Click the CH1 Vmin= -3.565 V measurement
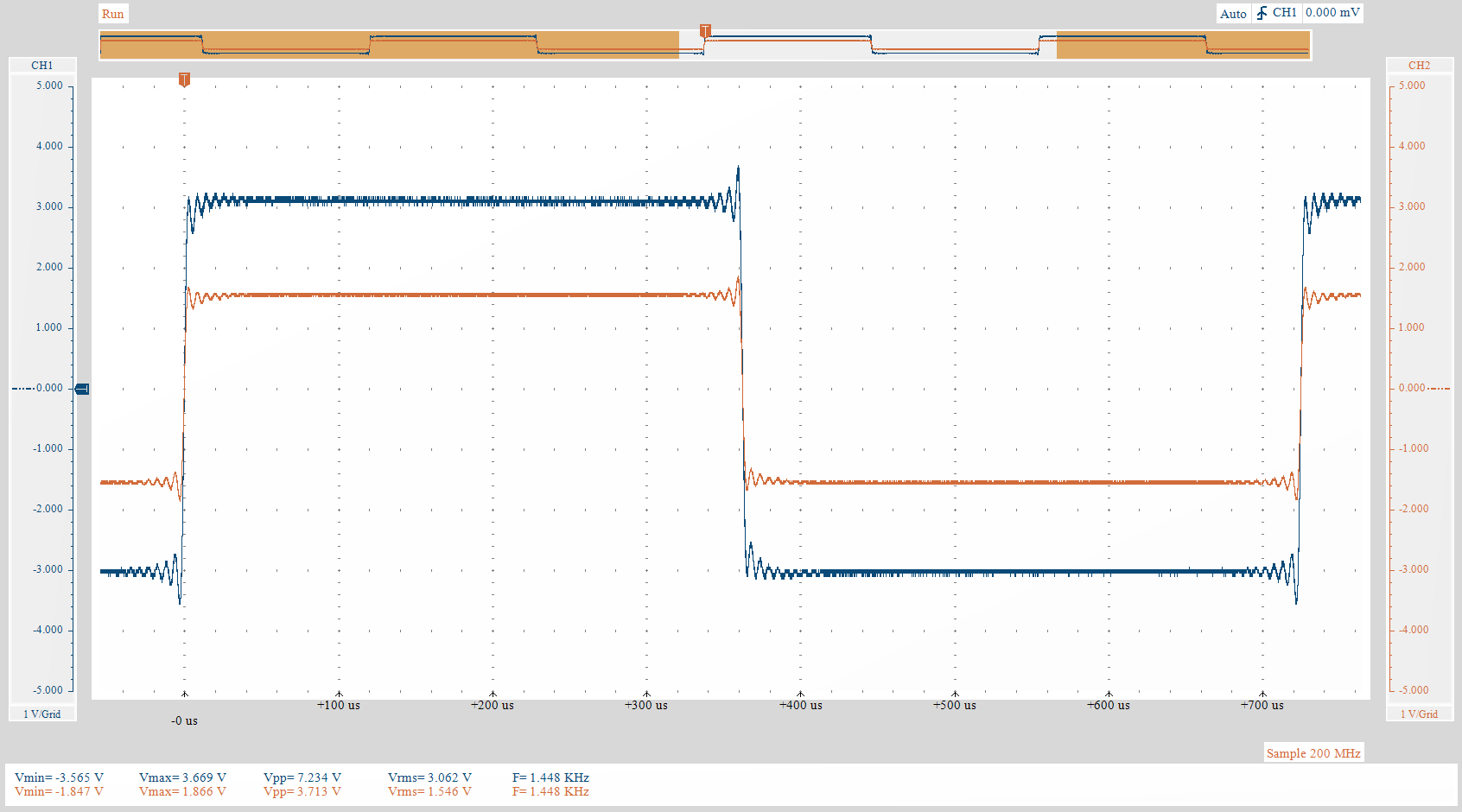Screen dimensions: 1462x812 point(59,777)
